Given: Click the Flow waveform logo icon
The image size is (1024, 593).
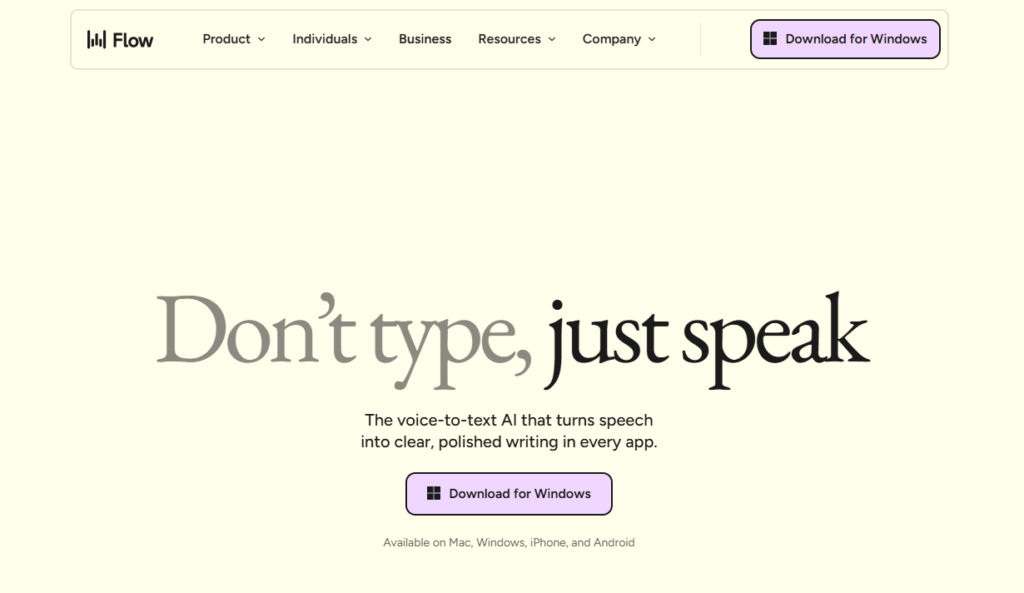Looking at the screenshot, I should tap(96, 39).
